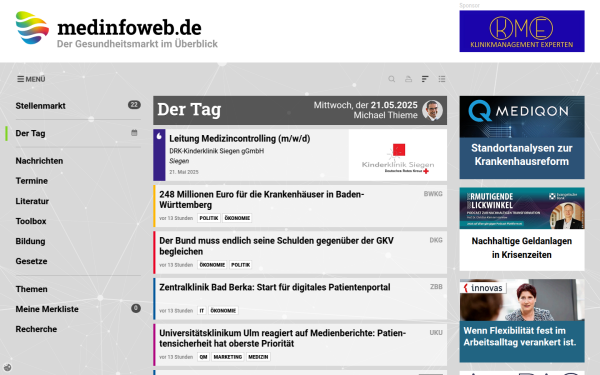Open Stellenmarkt in sidebar
The image size is (600, 375).
(41, 106)
